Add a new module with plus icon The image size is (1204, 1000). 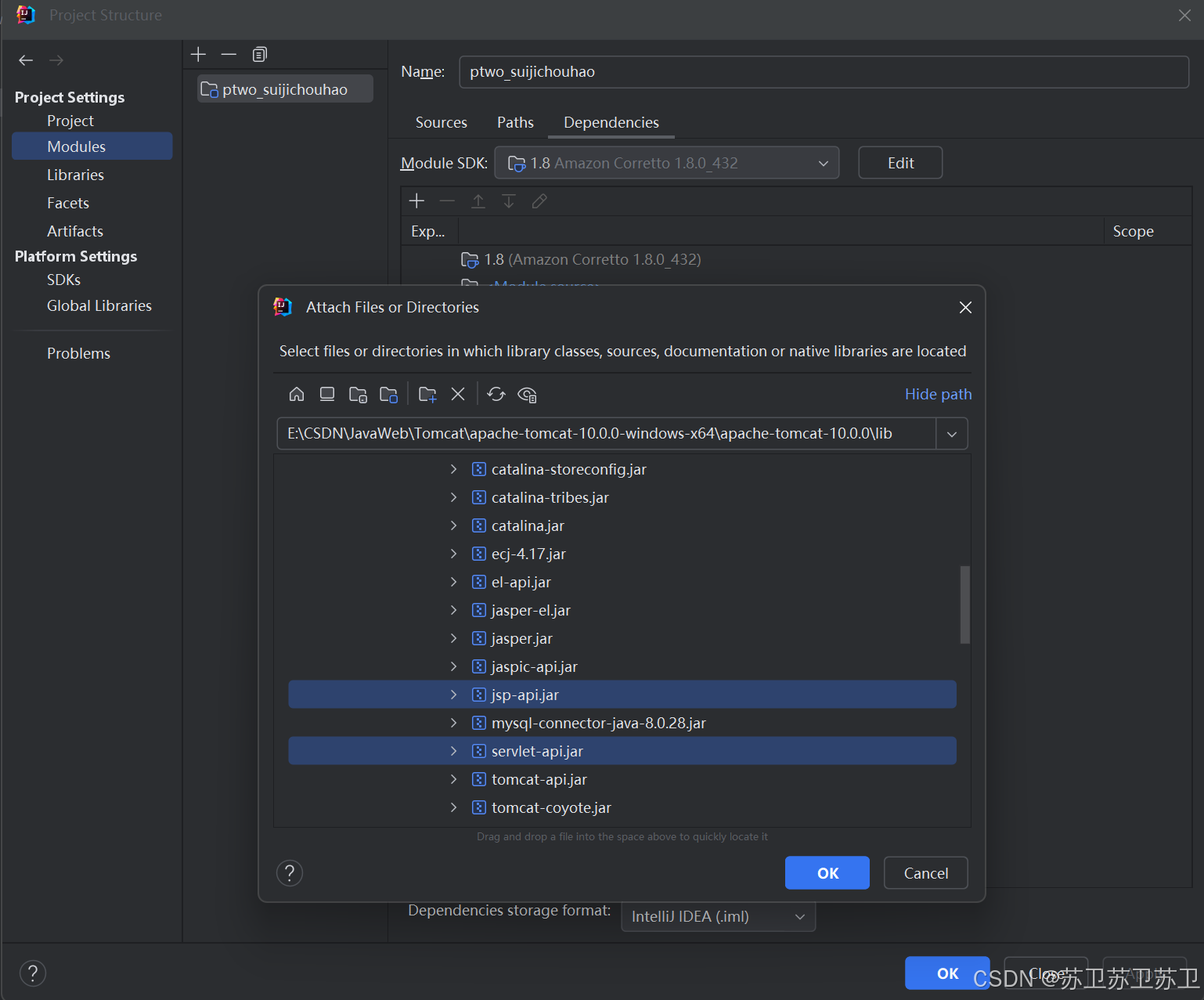(198, 54)
